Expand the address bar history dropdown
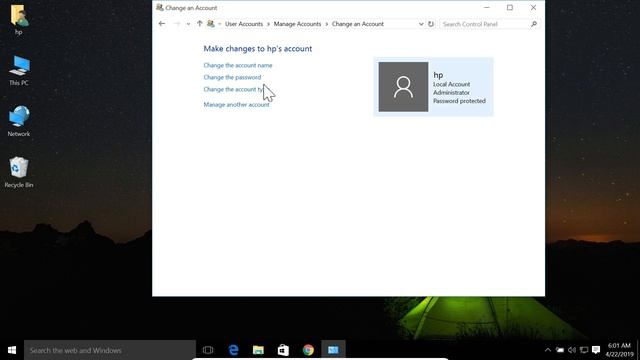640x360 pixels. (x=421, y=24)
